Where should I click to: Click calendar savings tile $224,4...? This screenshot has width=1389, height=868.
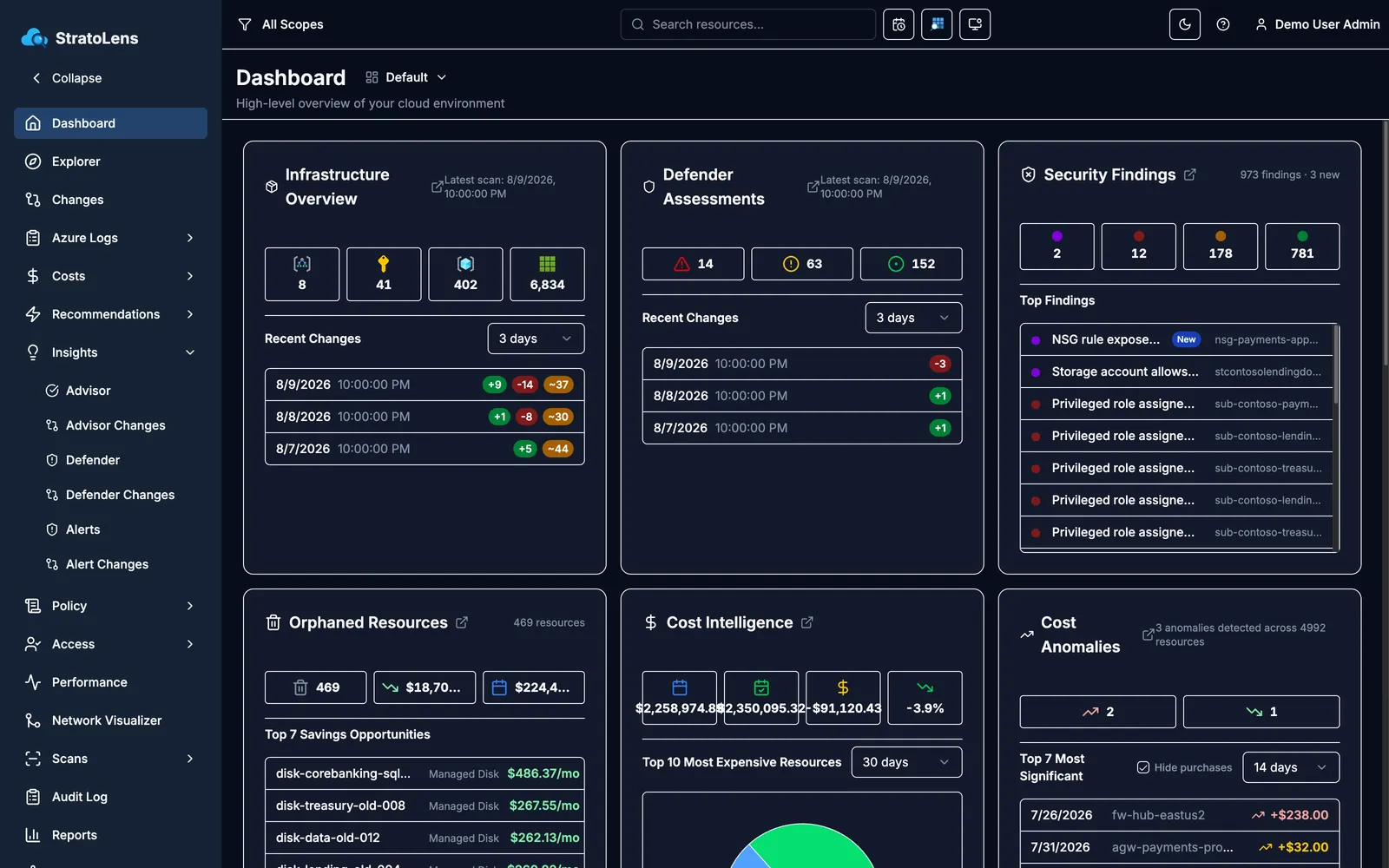[x=534, y=687]
